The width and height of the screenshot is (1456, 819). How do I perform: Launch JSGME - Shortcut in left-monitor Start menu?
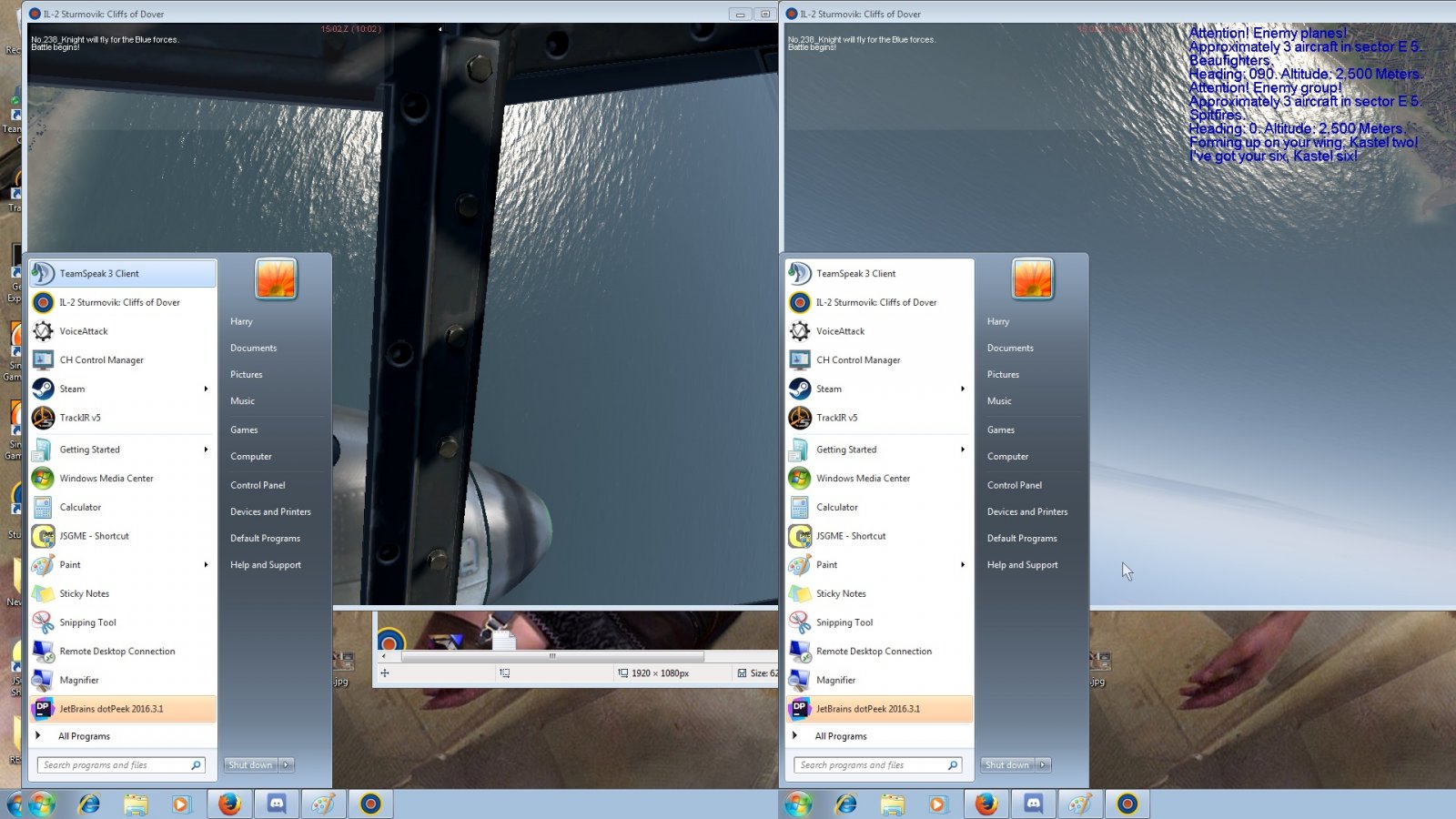[x=123, y=536]
